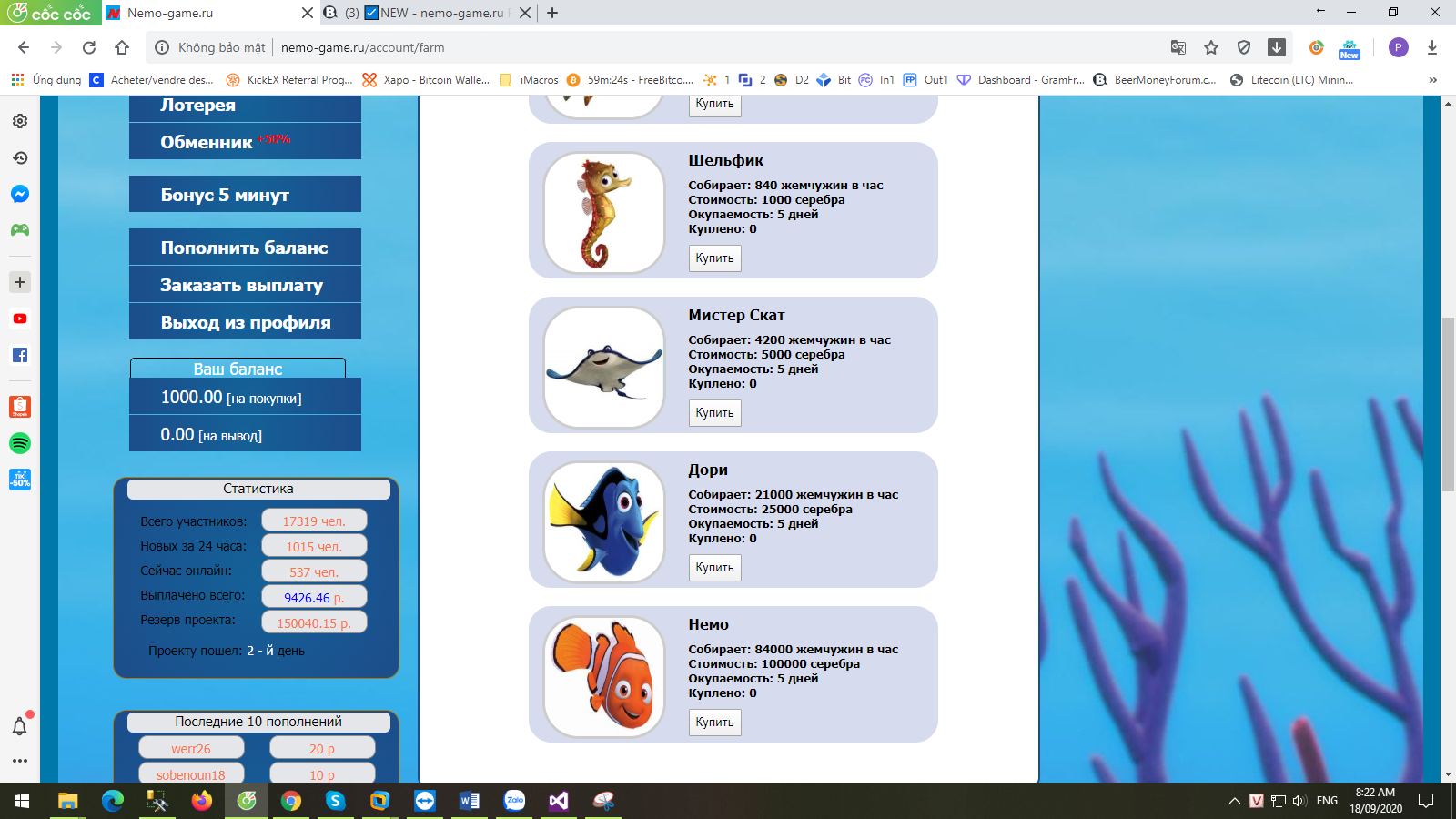Click the Дори blue fish picture
1456x819 pixels.
click(604, 522)
